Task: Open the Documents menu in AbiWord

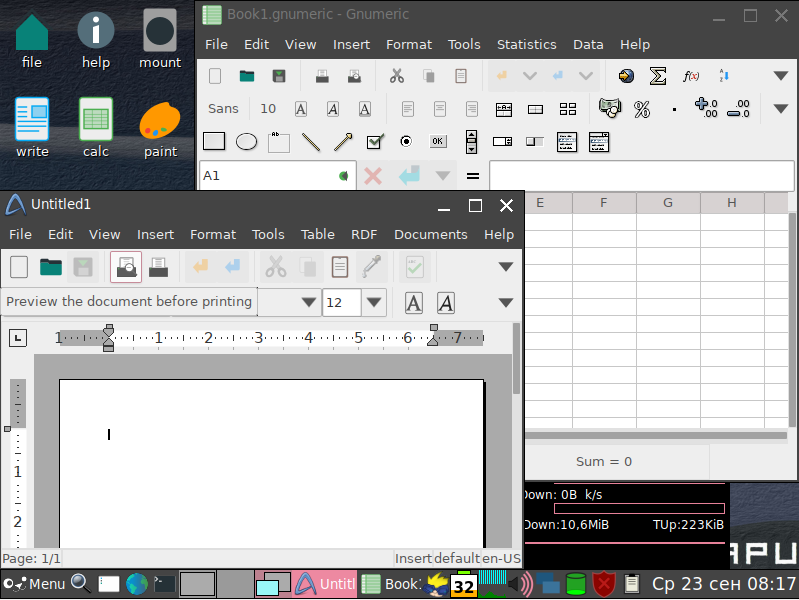Action: click(431, 234)
